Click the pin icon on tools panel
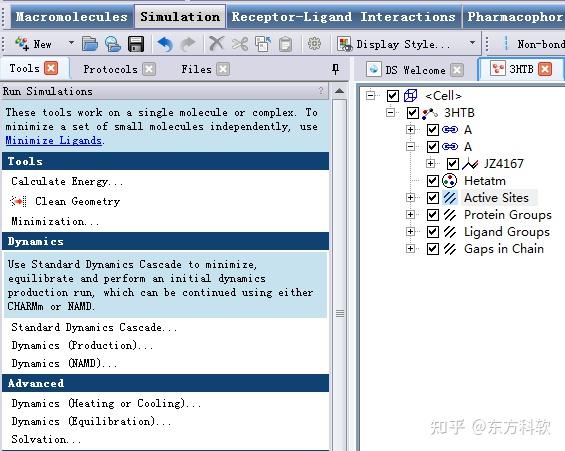 (x=335, y=69)
